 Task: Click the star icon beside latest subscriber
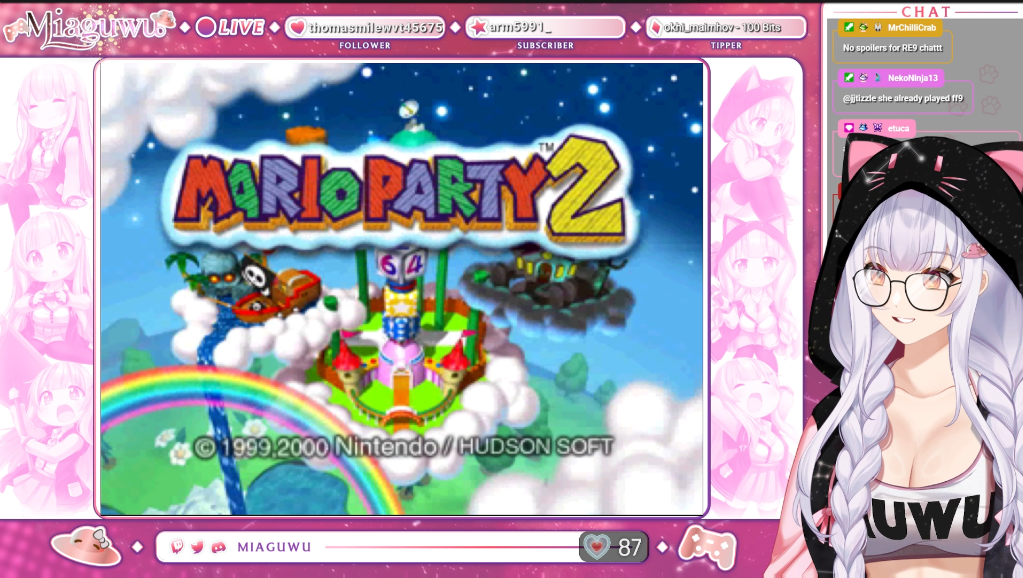(479, 27)
